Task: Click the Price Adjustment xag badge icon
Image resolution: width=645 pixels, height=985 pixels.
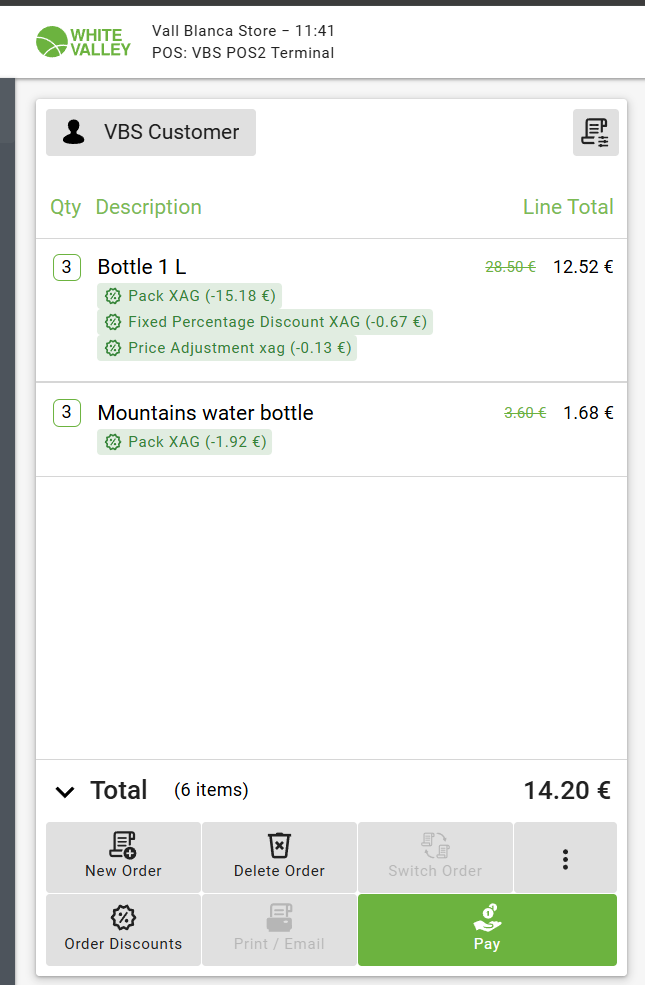Action: [x=113, y=348]
